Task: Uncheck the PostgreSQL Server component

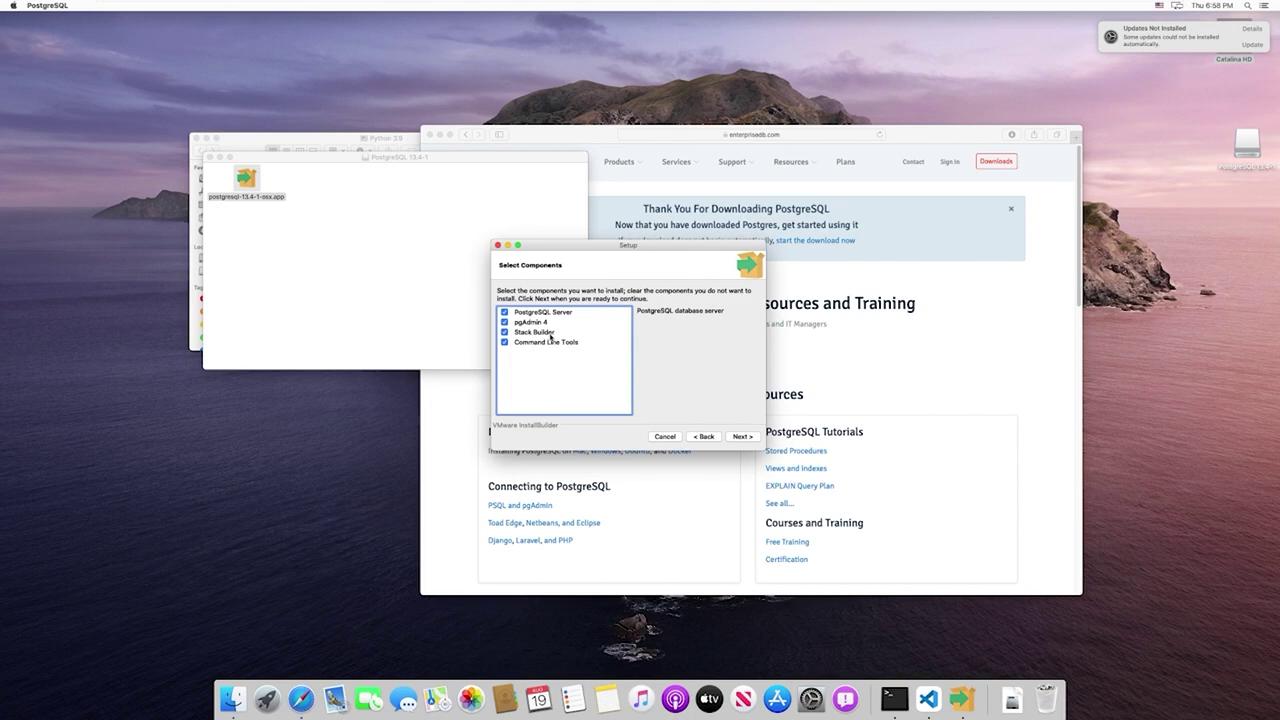Action: [504, 312]
